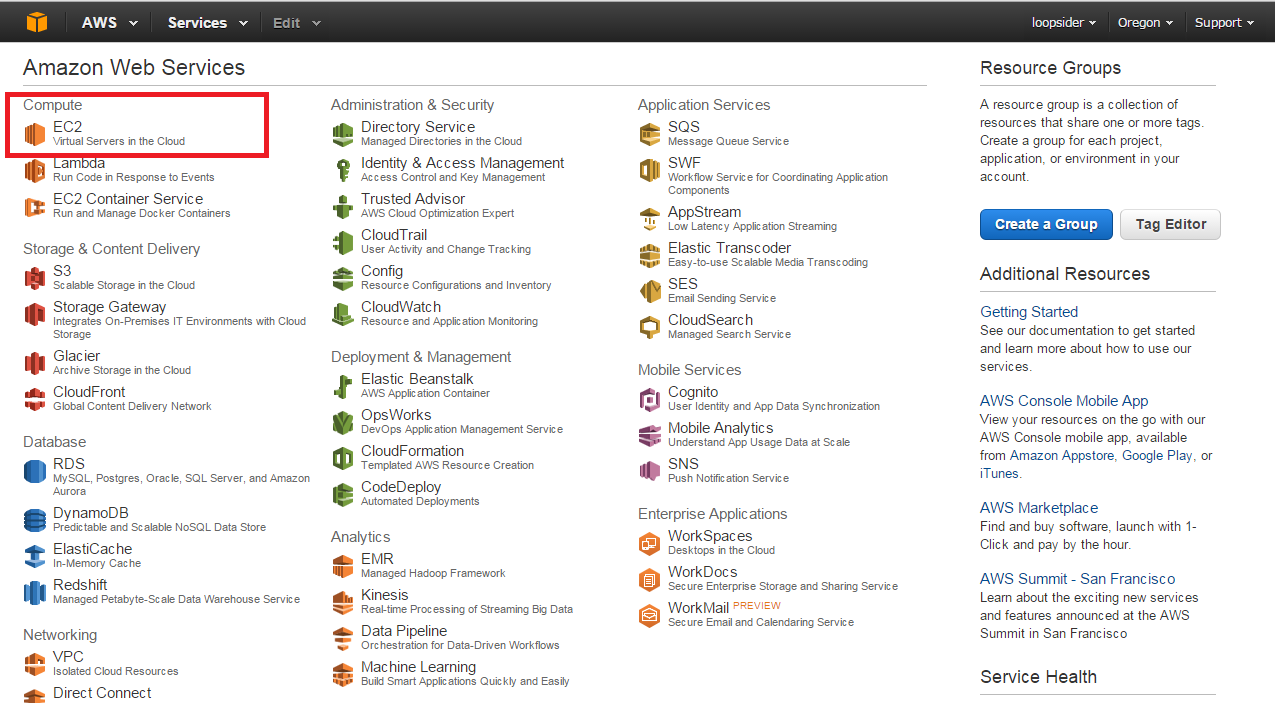Visit the AWS Marketplace link

[x=1039, y=508]
